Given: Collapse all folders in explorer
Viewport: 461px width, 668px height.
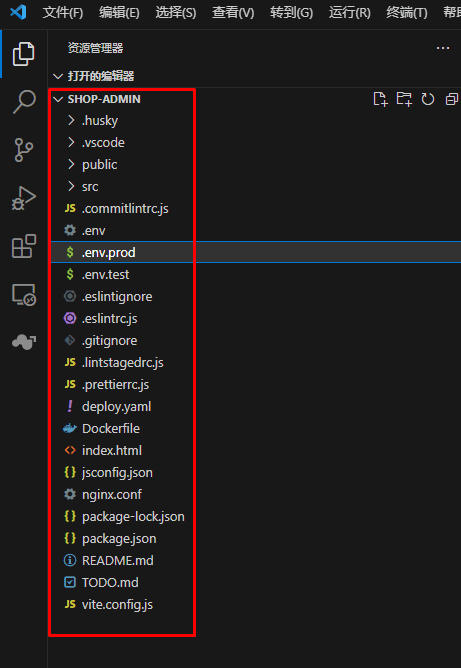Looking at the screenshot, I should click(452, 99).
